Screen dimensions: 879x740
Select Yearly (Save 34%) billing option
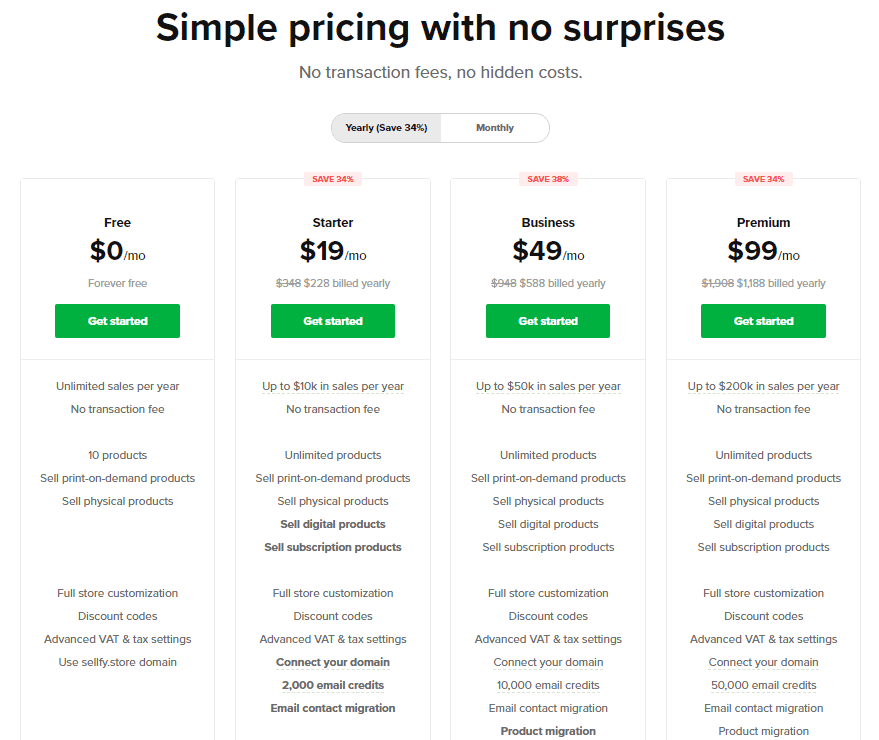(386, 128)
